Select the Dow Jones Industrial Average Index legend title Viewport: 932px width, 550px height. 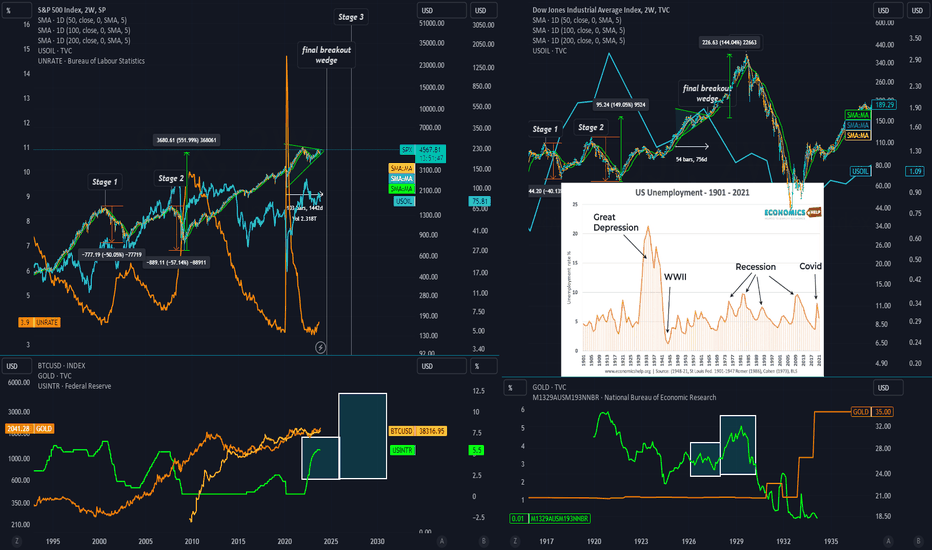click(x=601, y=10)
